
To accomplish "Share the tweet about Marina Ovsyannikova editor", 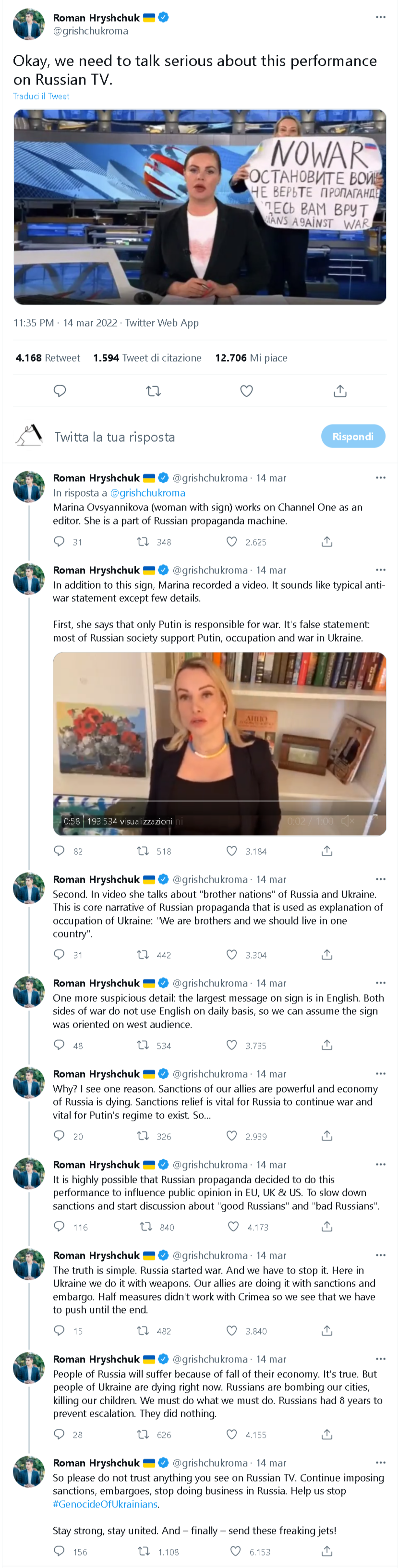I will (327, 542).
